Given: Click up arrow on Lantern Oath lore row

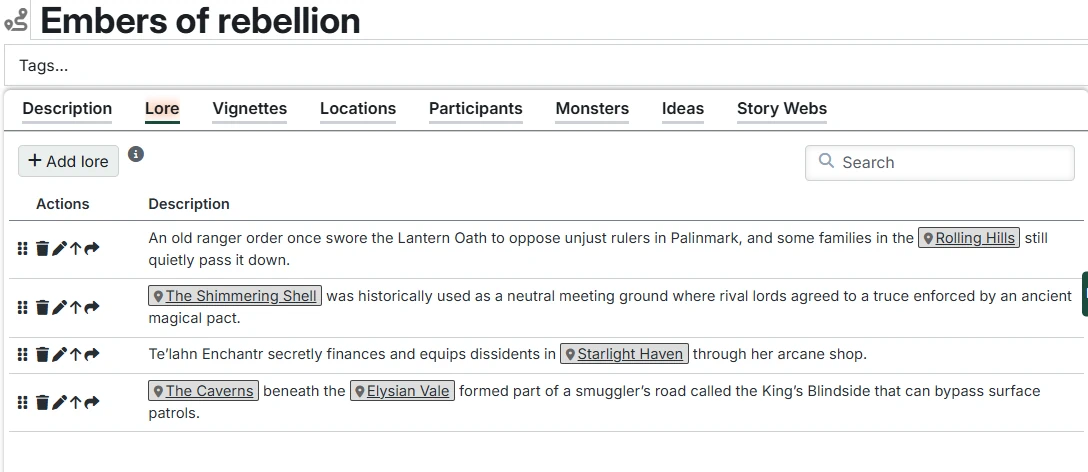Looking at the screenshot, I should point(75,249).
